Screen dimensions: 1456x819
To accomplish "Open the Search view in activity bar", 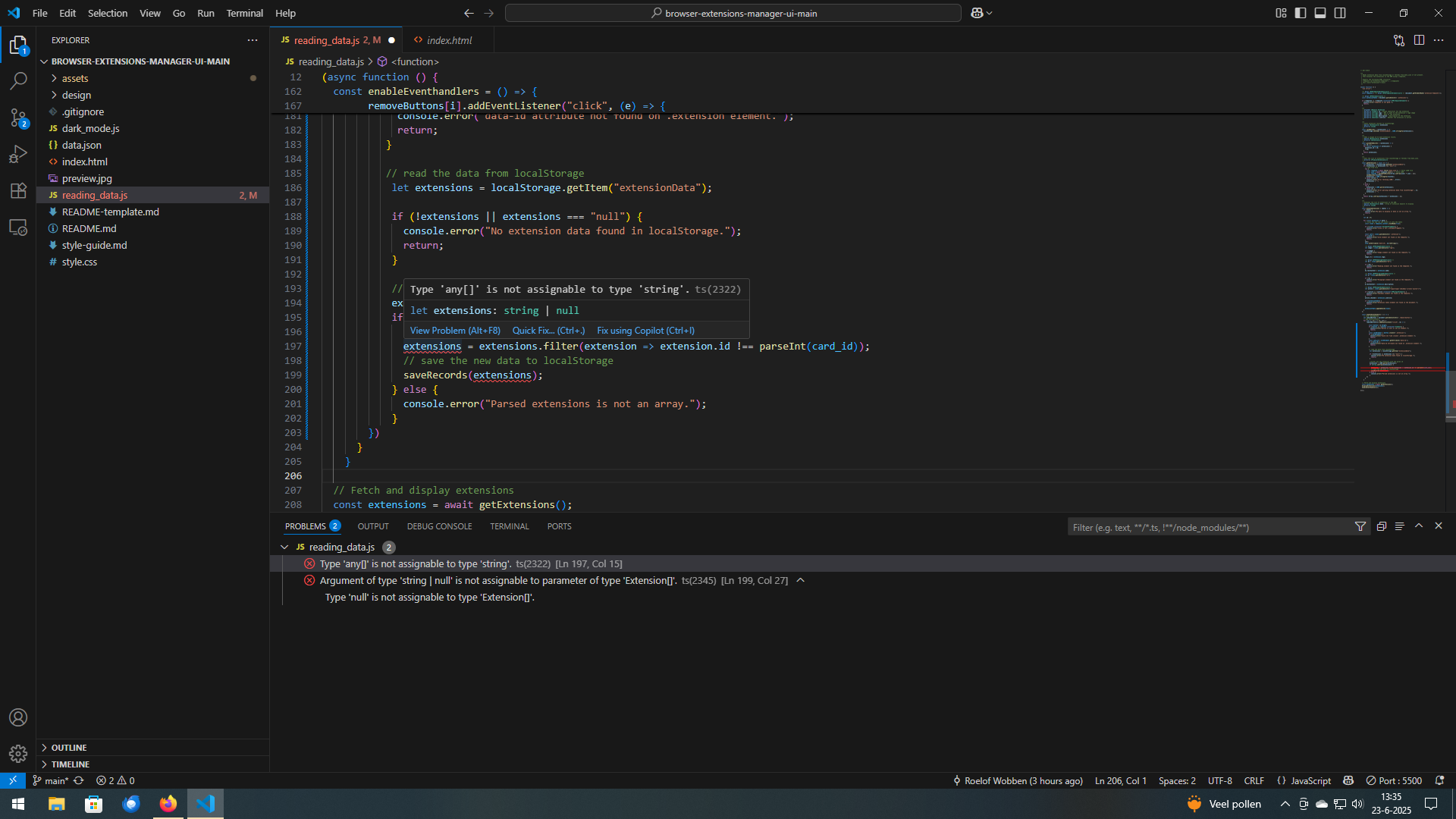I will [x=18, y=80].
